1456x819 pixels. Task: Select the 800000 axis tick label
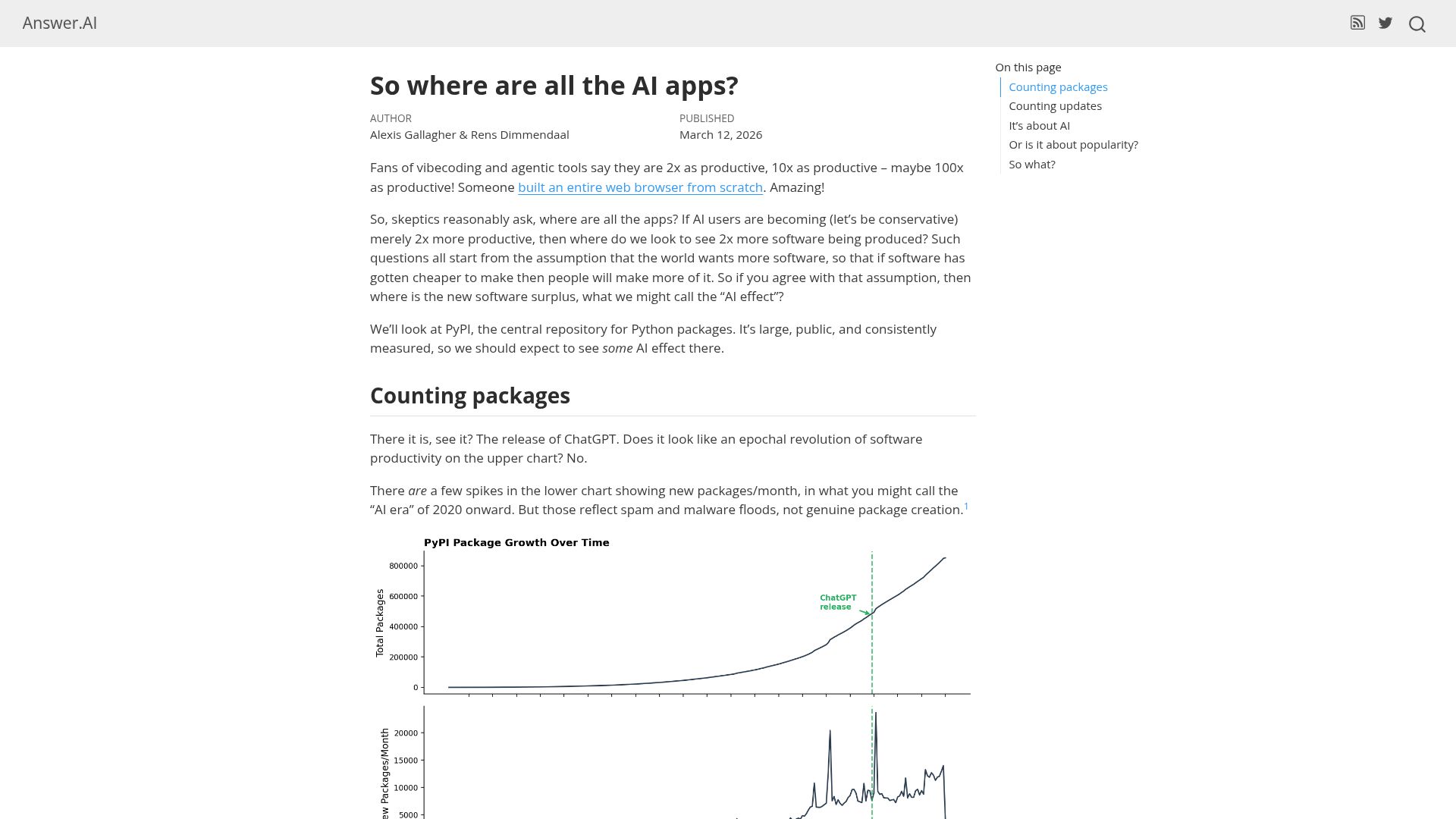click(x=403, y=566)
